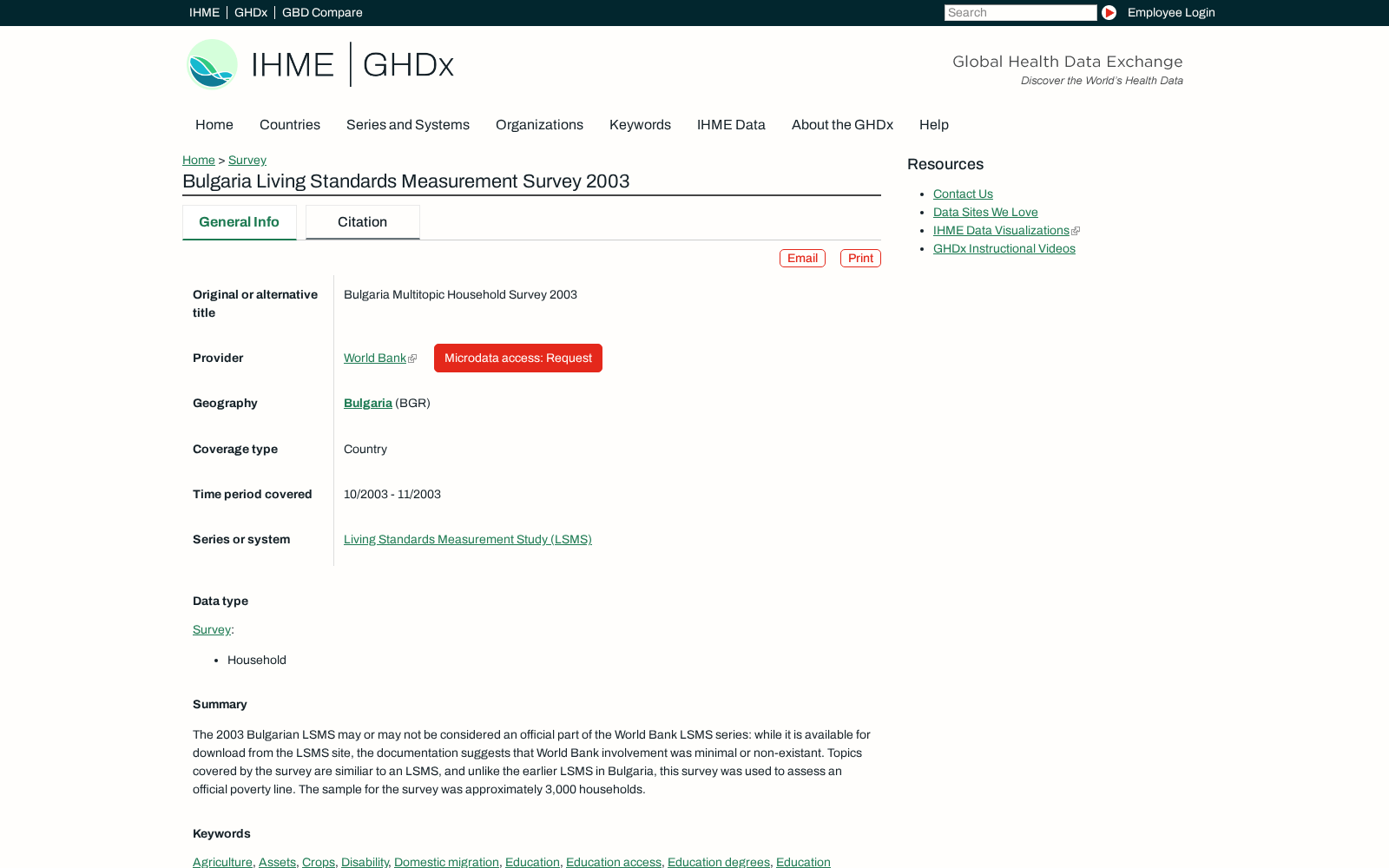This screenshot has width=1389, height=868.
Task: Open the IHME Data Visualizations link
Action: [1001, 231]
